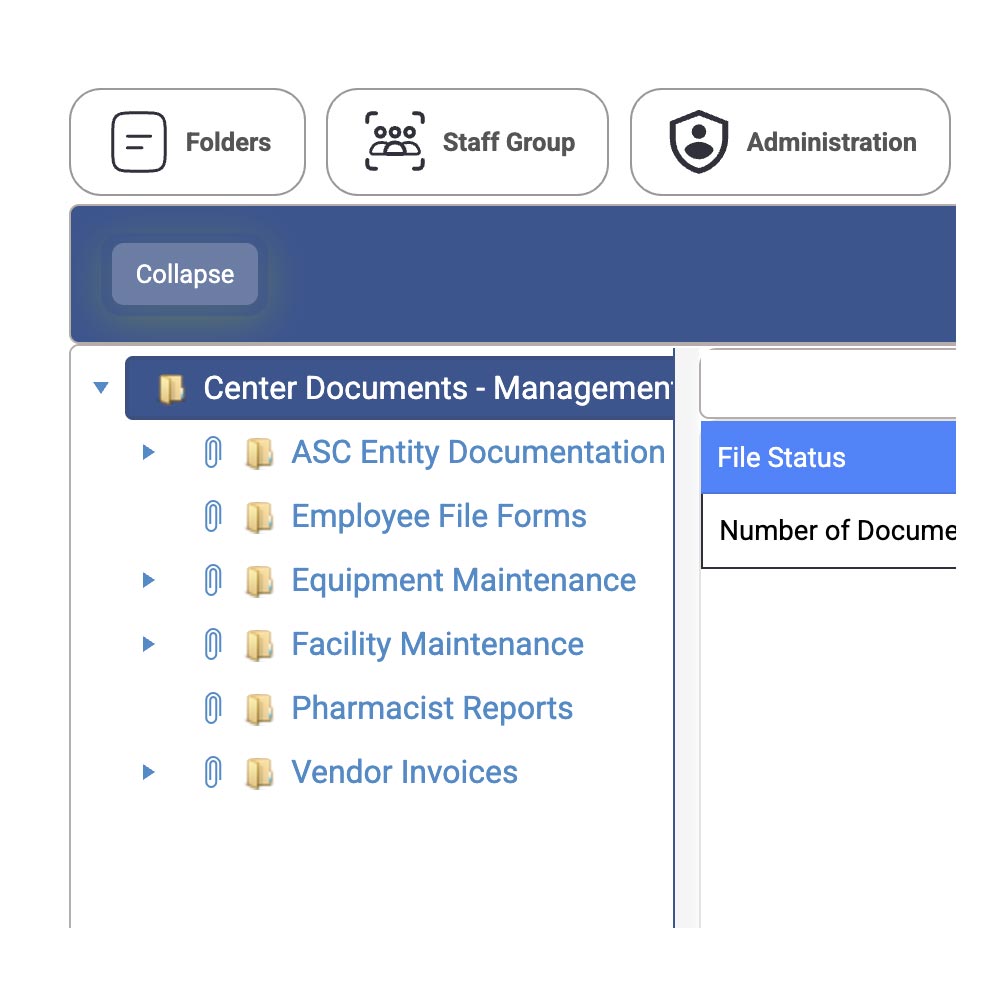Image resolution: width=1000 pixels, height=1000 pixels.
Task: Open the Staff Group section
Action: 467,142
